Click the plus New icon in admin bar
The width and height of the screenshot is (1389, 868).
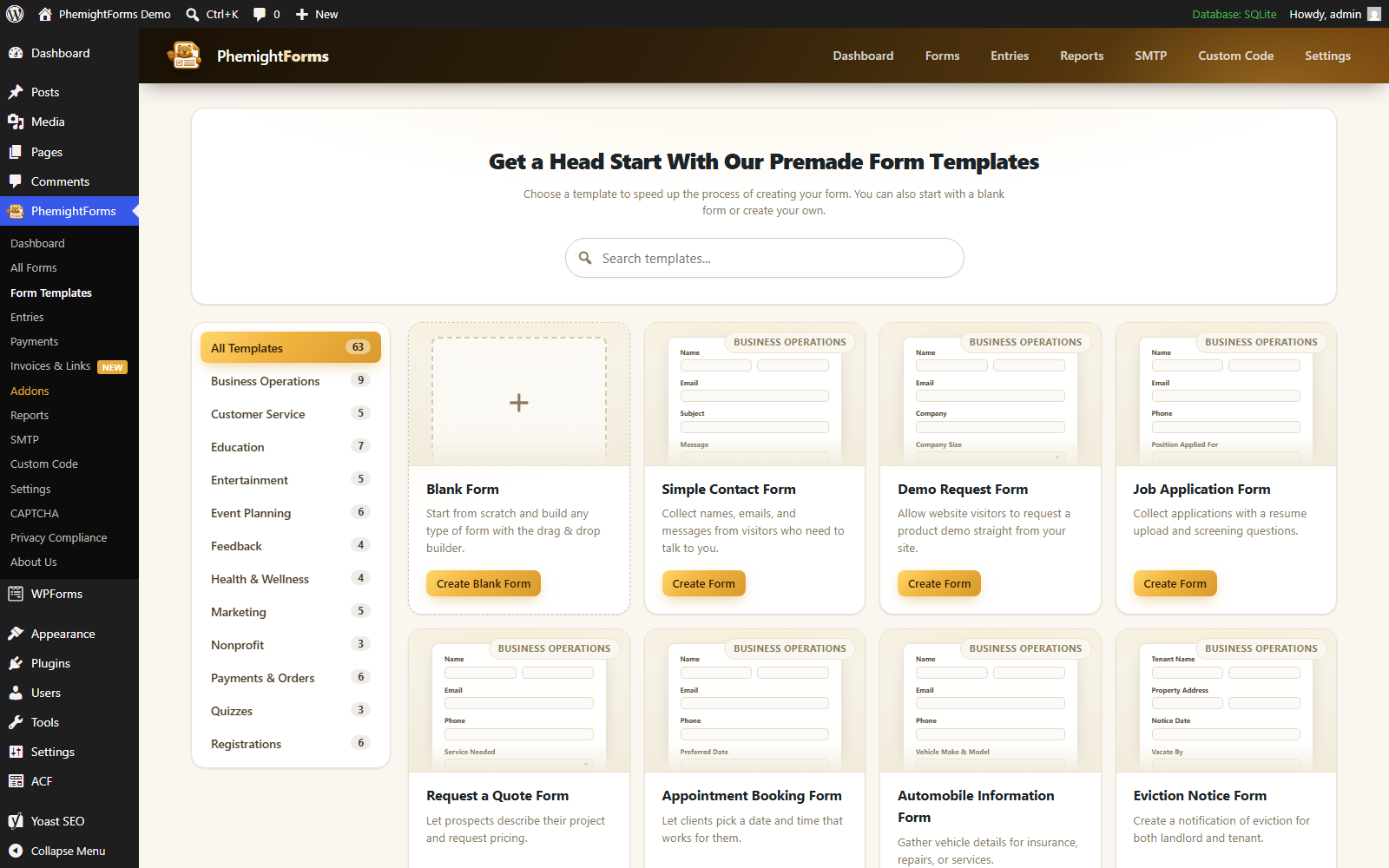(x=302, y=14)
